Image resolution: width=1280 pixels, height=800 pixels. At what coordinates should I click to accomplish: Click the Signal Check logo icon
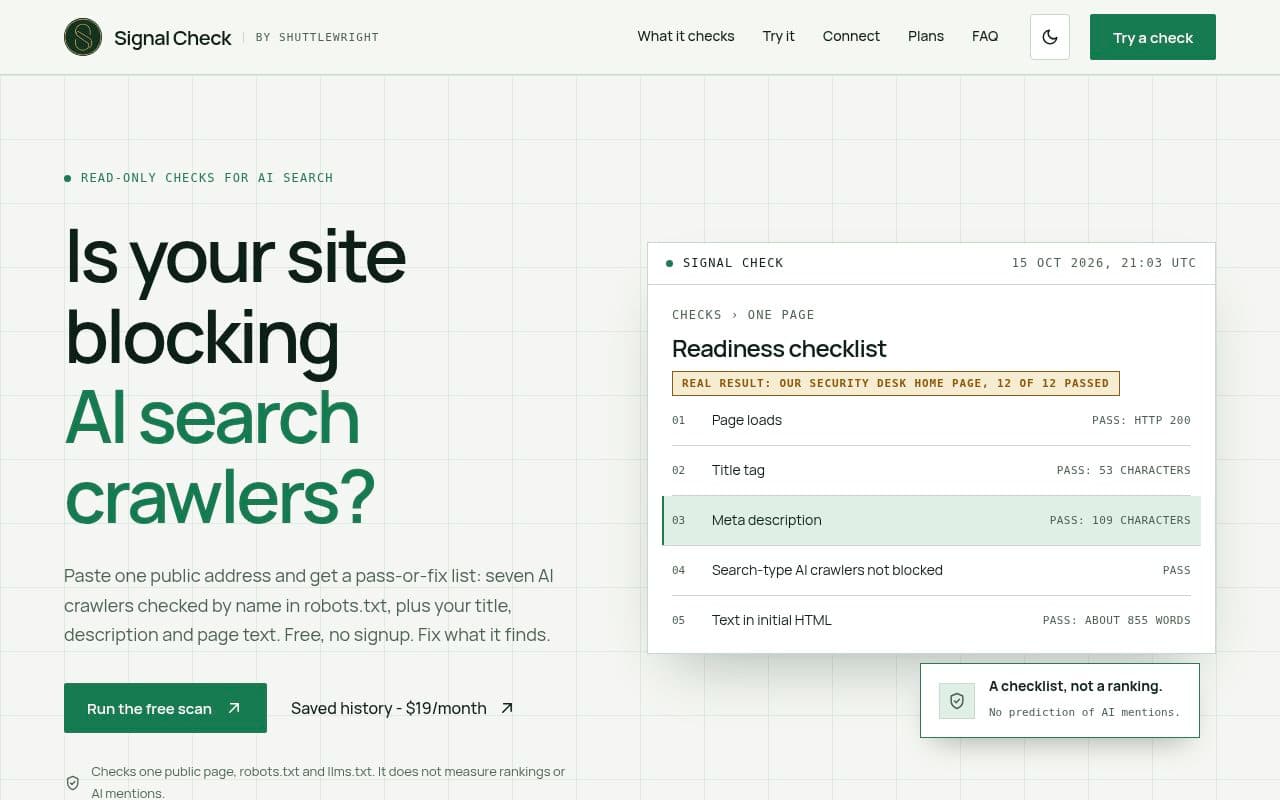click(x=83, y=37)
